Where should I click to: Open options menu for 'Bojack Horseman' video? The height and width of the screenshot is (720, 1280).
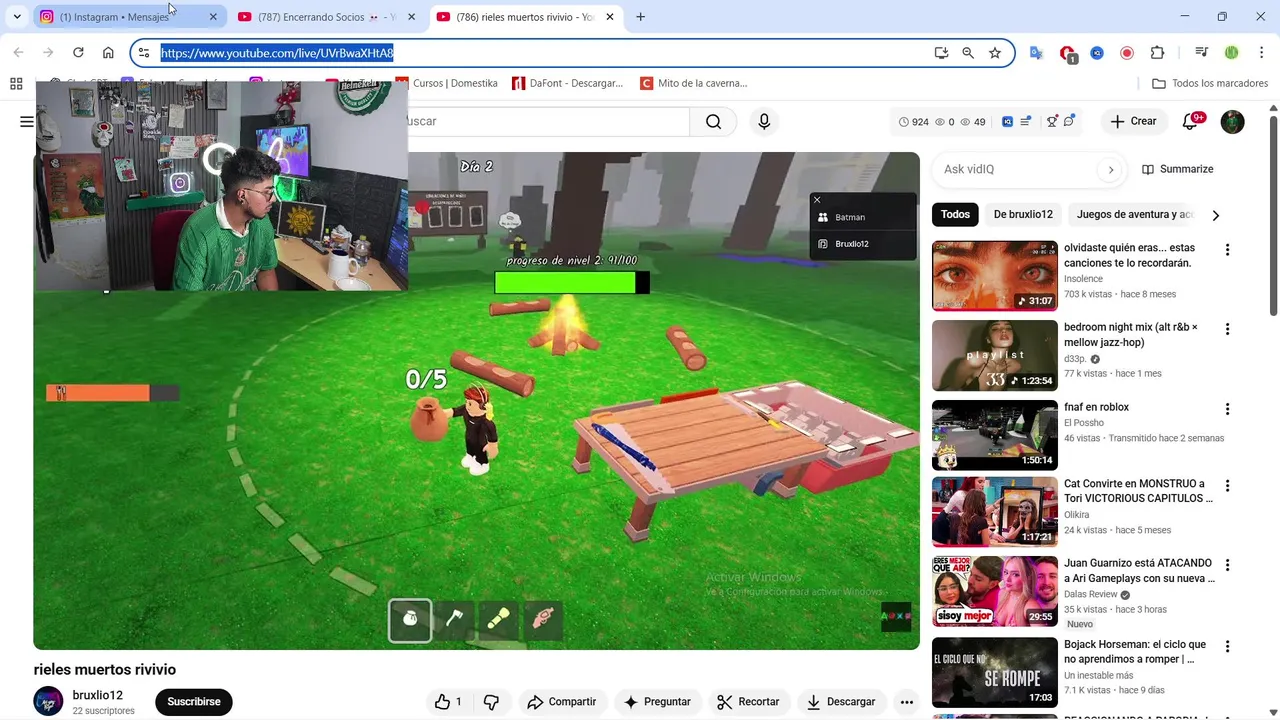click(1227, 646)
